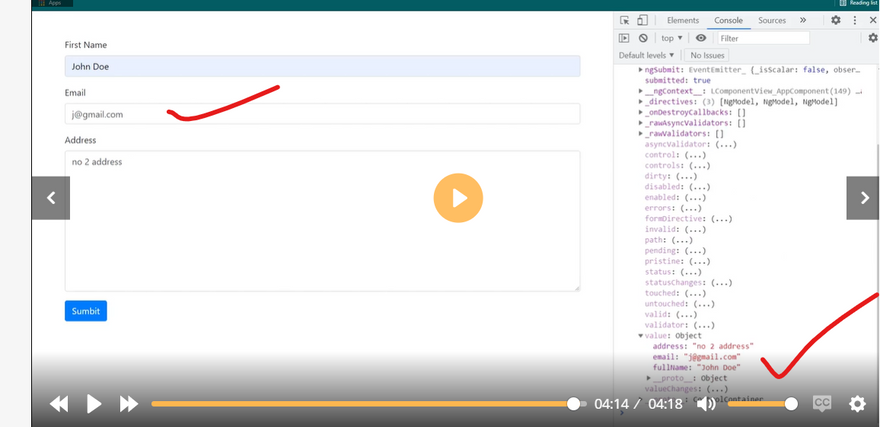The height and width of the screenshot is (427, 880).
Task: Open the DevTools three-dot options menu
Action: [x=856, y=20]
